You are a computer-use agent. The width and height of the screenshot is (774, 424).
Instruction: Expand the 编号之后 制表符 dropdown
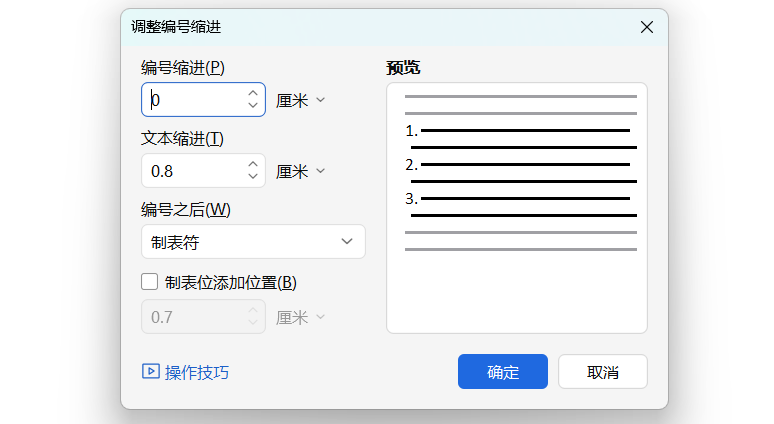pyautogui.click(x=253, y=242)
